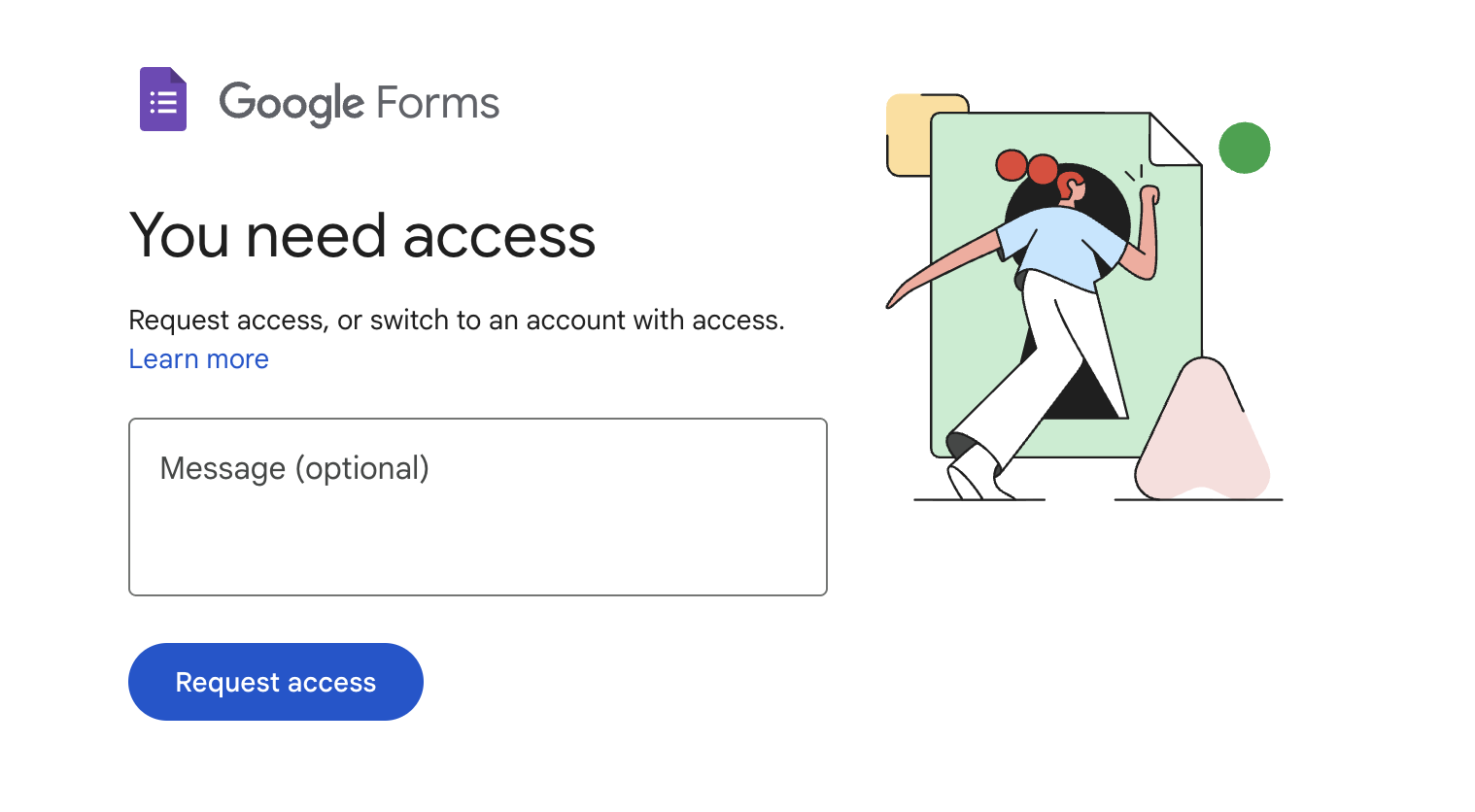This screenshot has width=1475, height=812.
Task: Click the yellow square behind the document
Action: 909,136
